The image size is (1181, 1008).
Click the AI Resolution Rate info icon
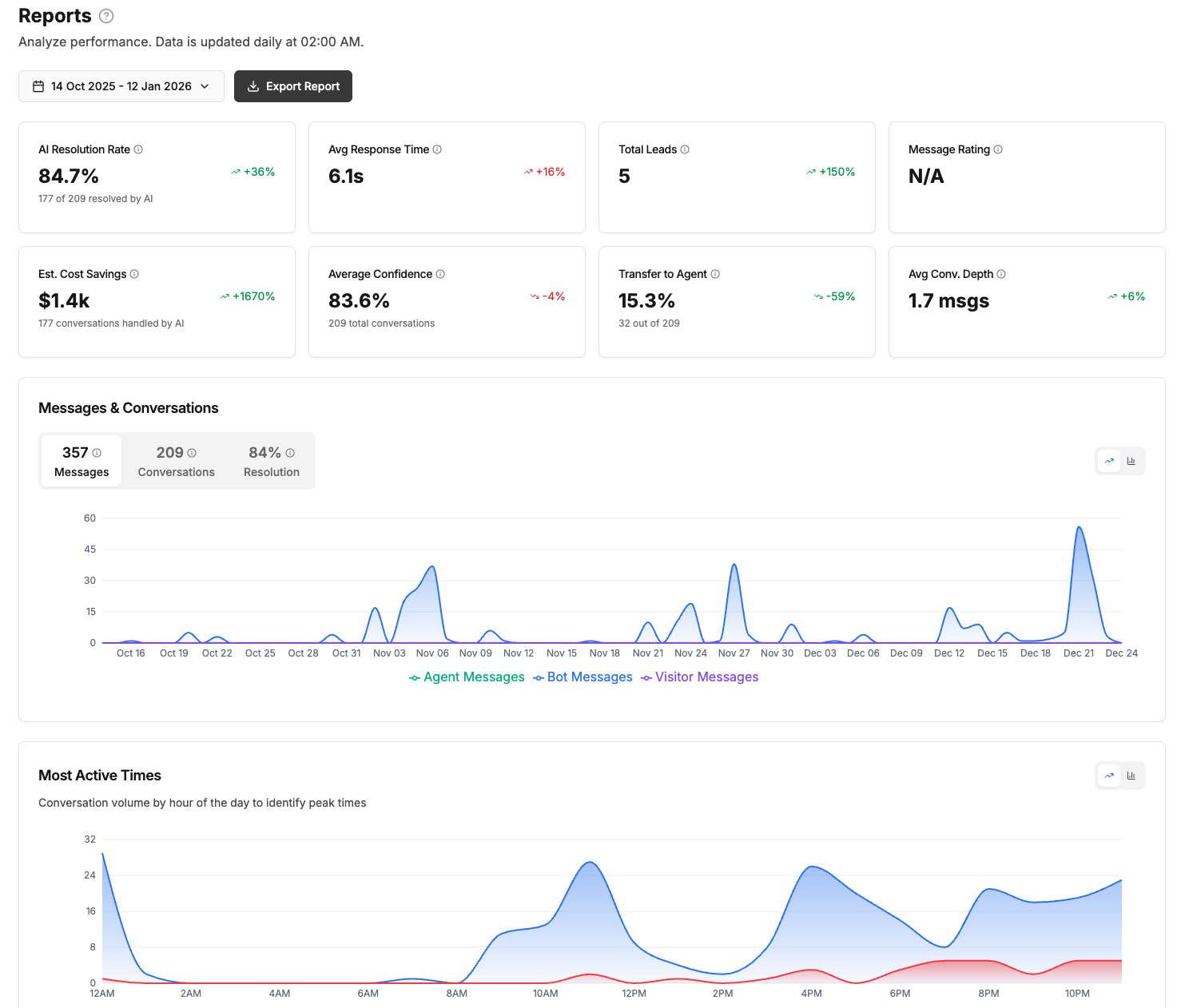pyautogui.click(x=138, y=149)
